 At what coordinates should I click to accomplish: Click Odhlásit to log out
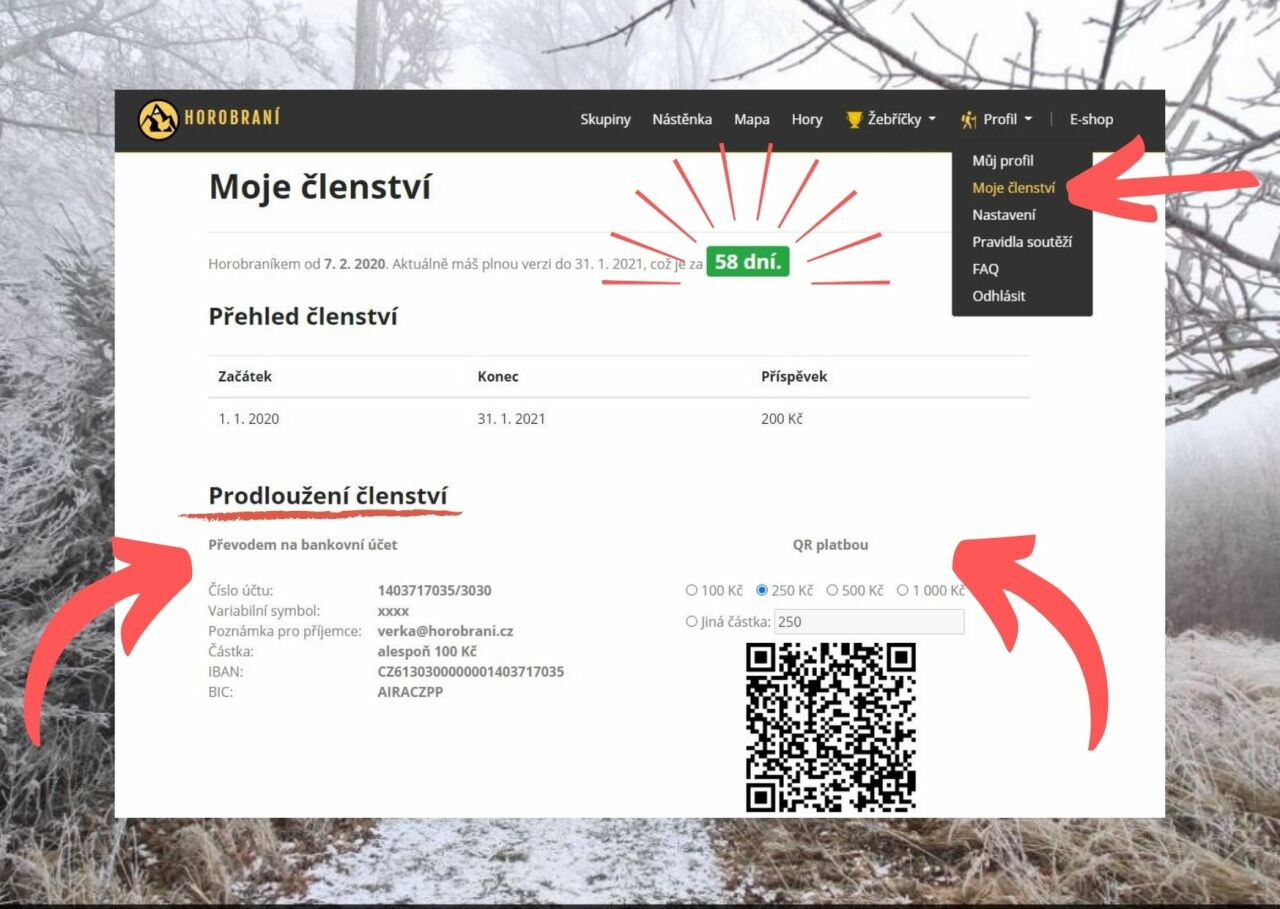(999, 295)
